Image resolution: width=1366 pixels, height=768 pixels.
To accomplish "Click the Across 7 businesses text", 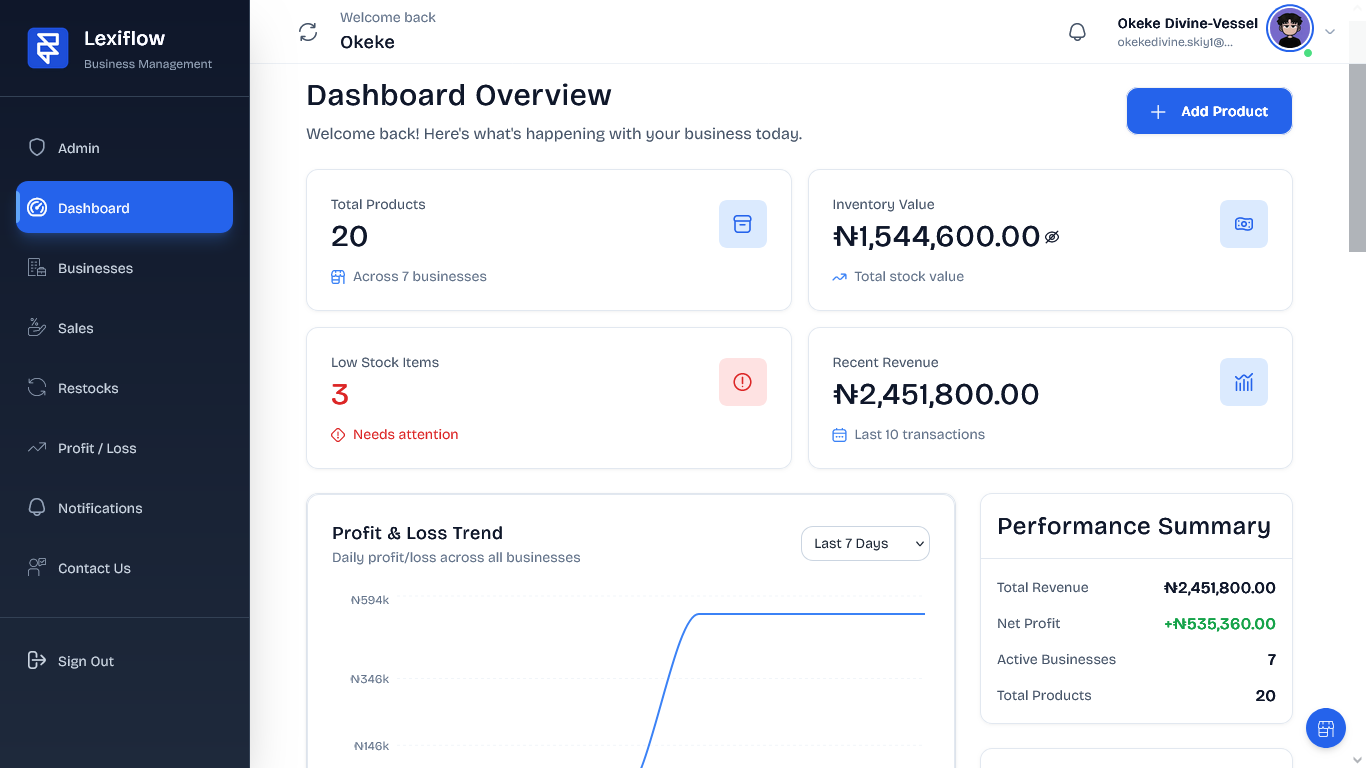I will (420, 277).
